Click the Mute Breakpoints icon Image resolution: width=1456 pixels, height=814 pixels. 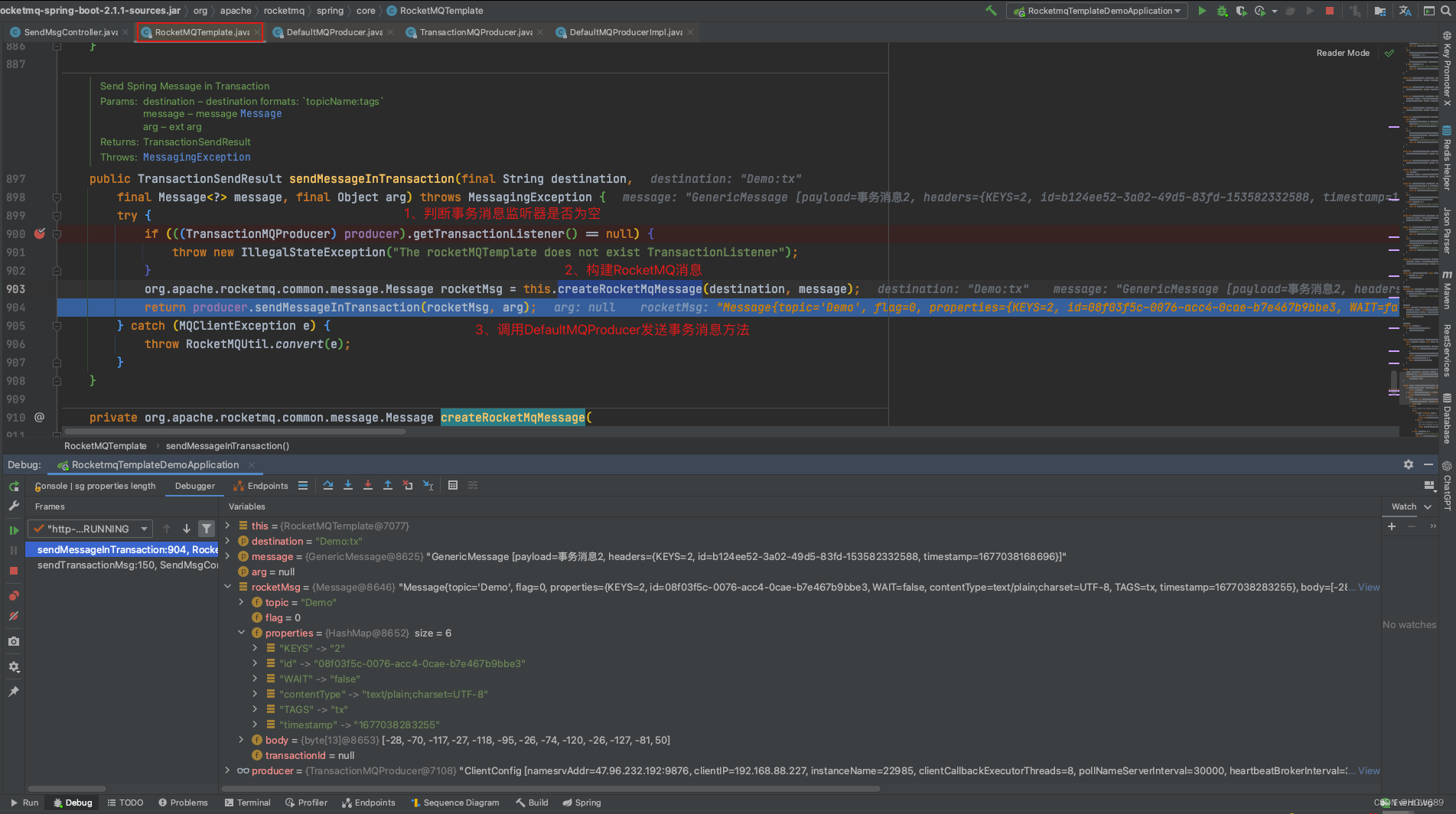[14, 616]
